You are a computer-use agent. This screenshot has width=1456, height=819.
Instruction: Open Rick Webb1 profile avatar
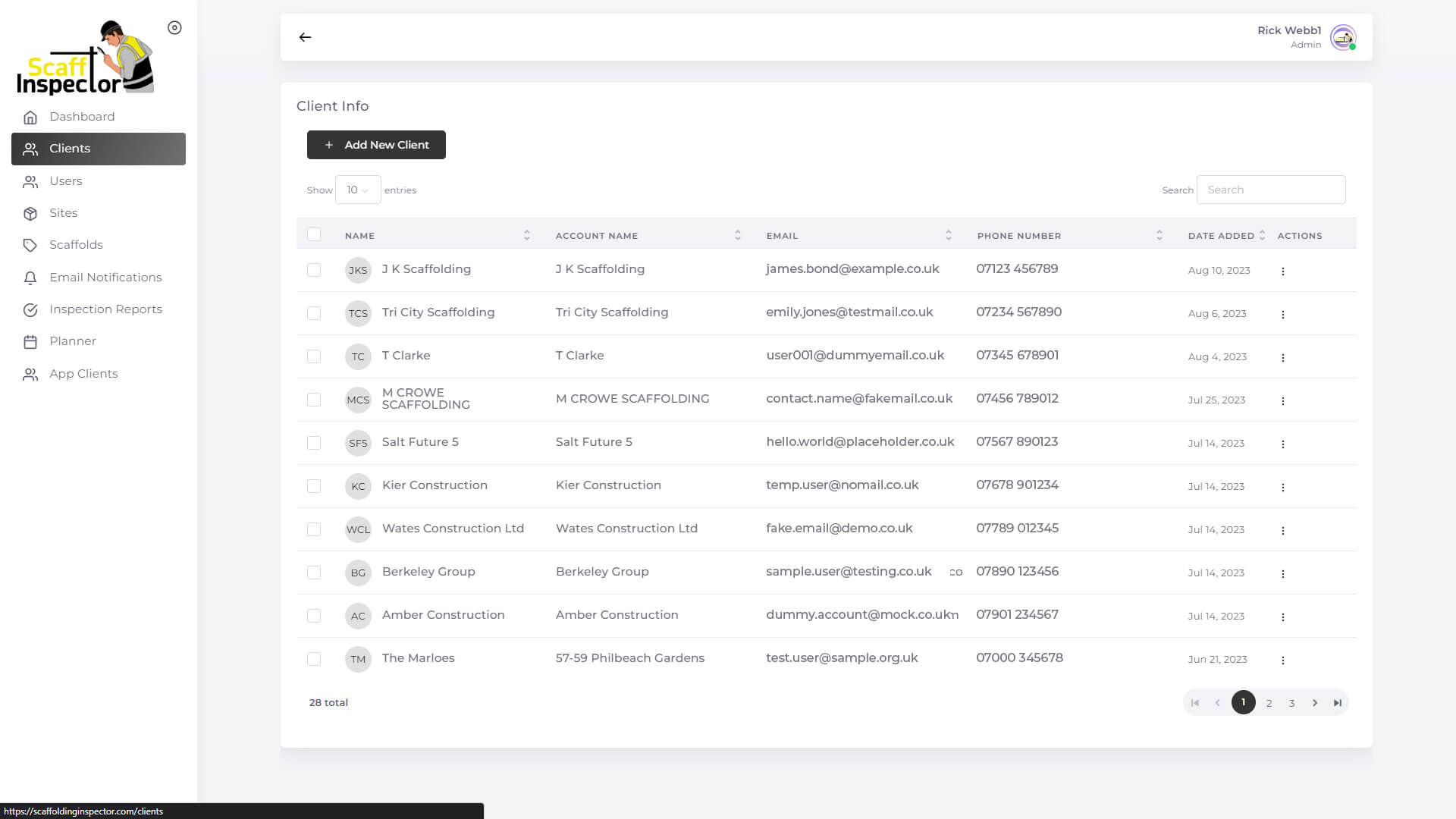click(x=1343, y=37)
